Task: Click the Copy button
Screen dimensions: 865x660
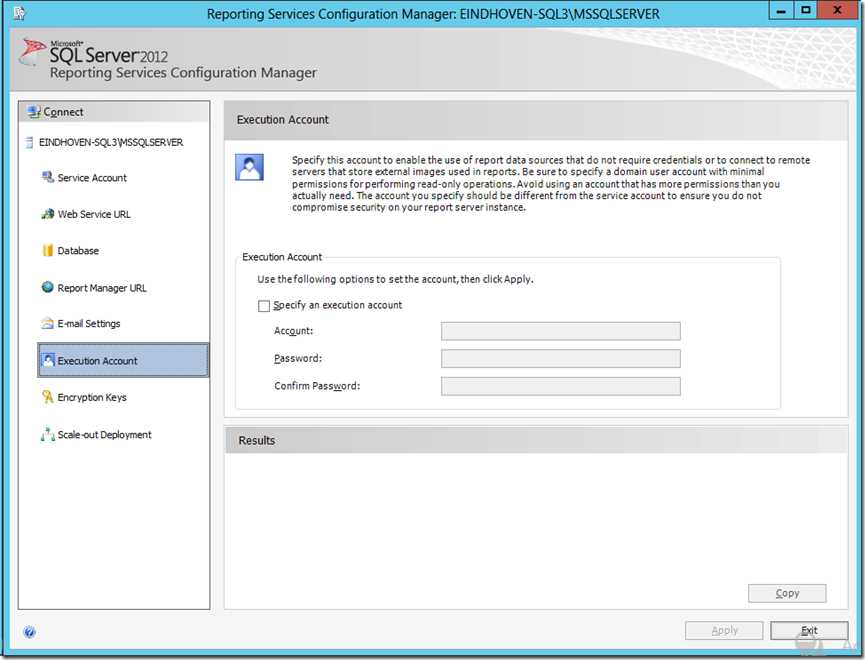Action: [x=787, y=593]
